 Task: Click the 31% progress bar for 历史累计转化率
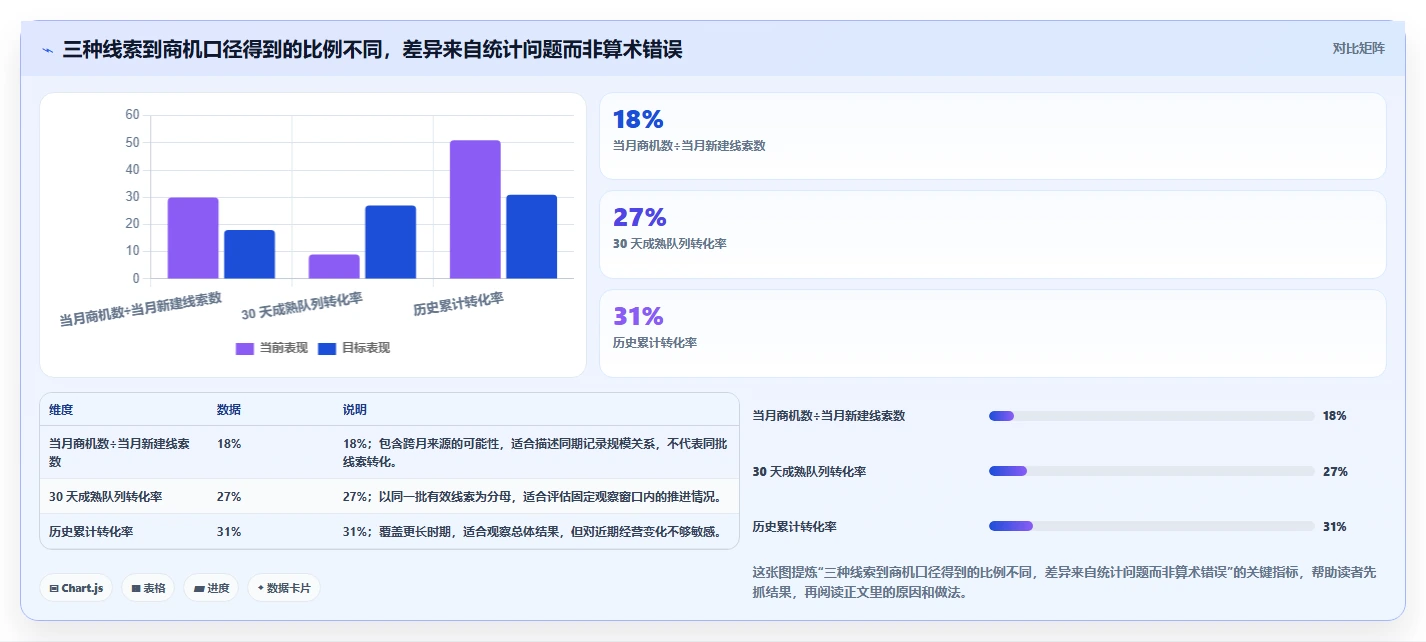pos(1151,526)
